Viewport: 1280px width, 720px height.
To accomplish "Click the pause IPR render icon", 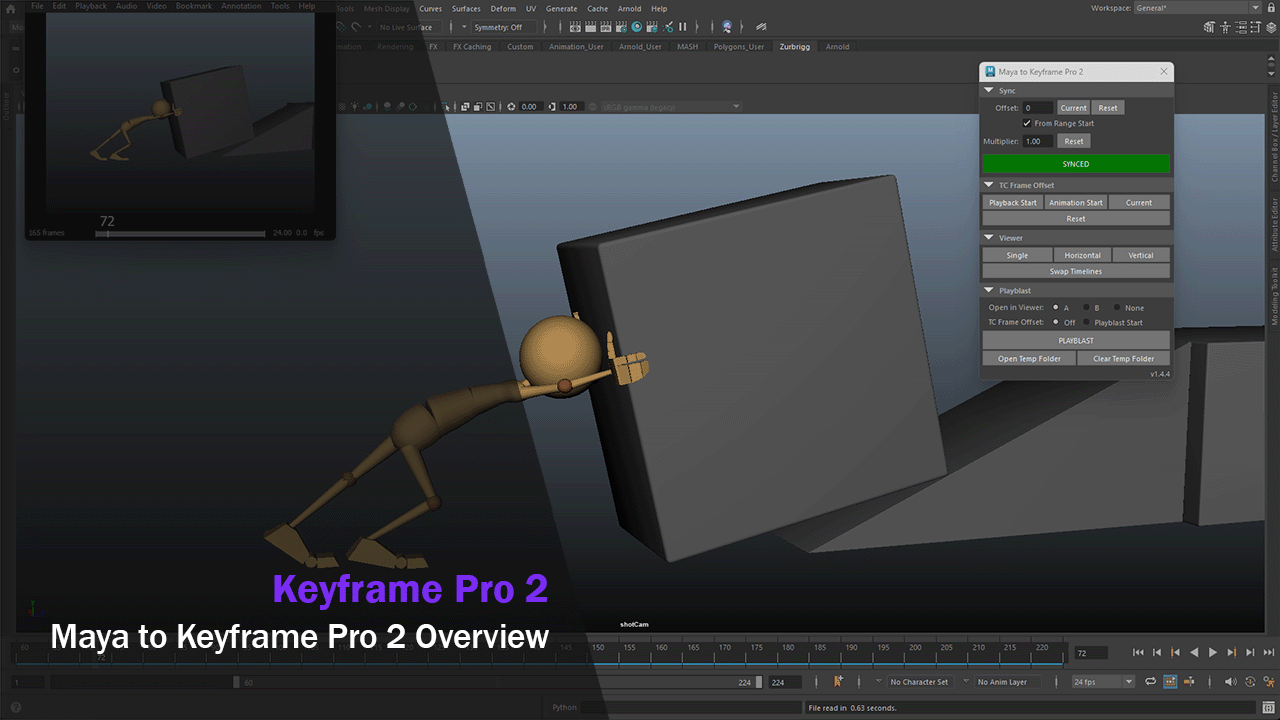I will pos(683,27).
